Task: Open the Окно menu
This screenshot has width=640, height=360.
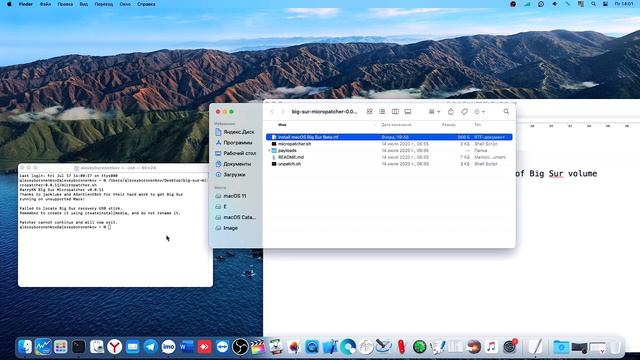Action: 125,4
